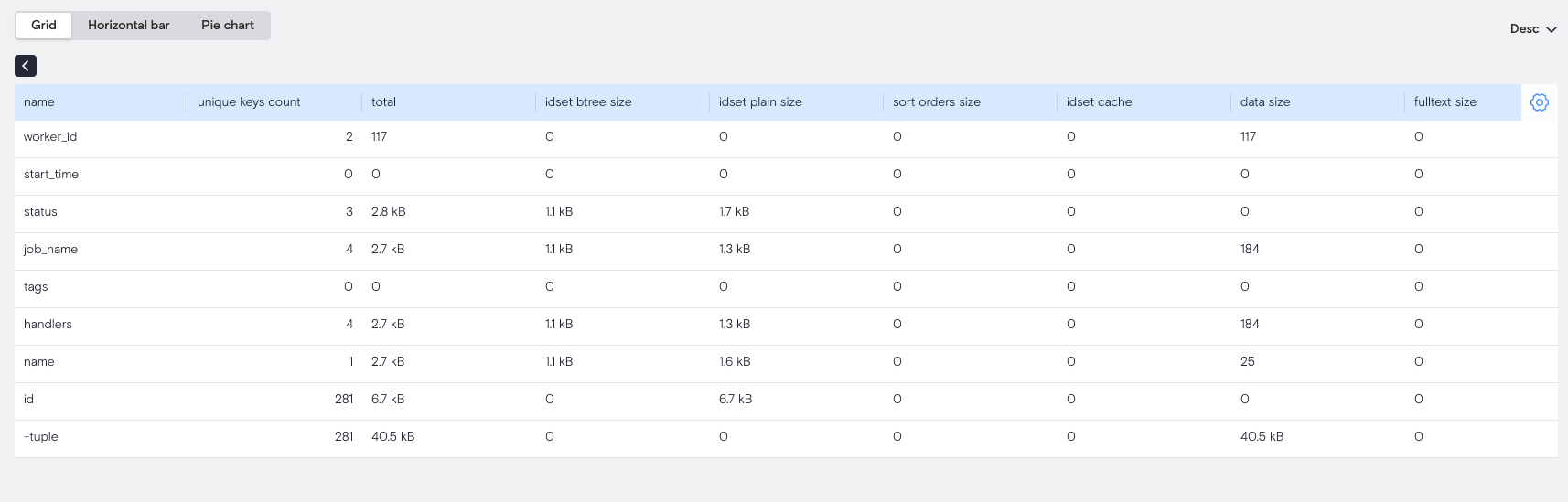Select the worker_id row

pos(50,137)
